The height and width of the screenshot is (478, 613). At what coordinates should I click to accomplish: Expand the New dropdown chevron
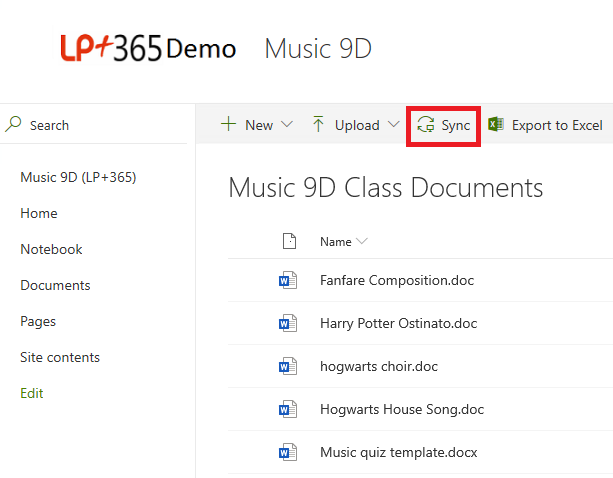(287, 124)
